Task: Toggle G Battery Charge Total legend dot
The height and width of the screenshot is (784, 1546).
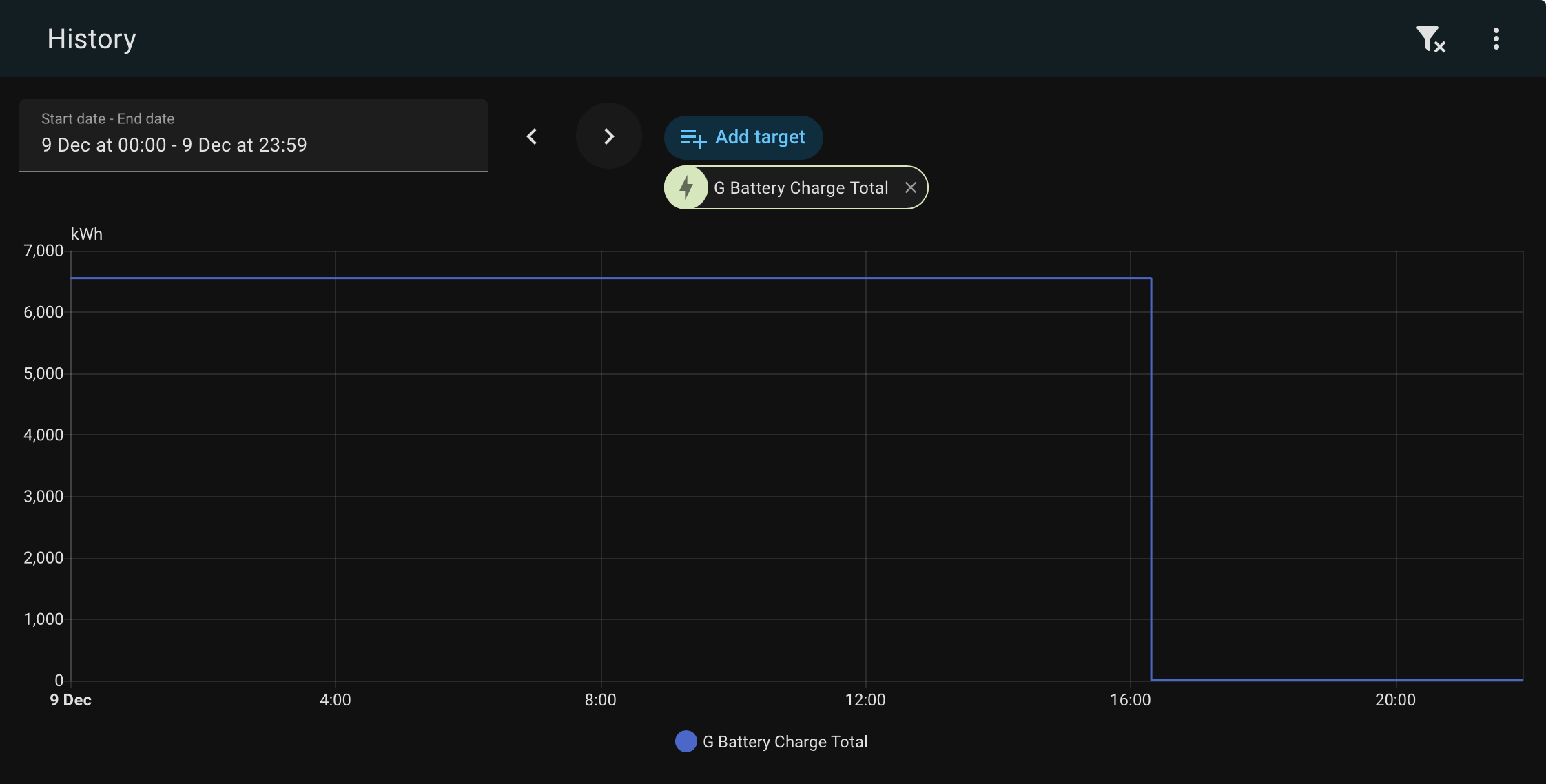Action: (x=686, y=741)
